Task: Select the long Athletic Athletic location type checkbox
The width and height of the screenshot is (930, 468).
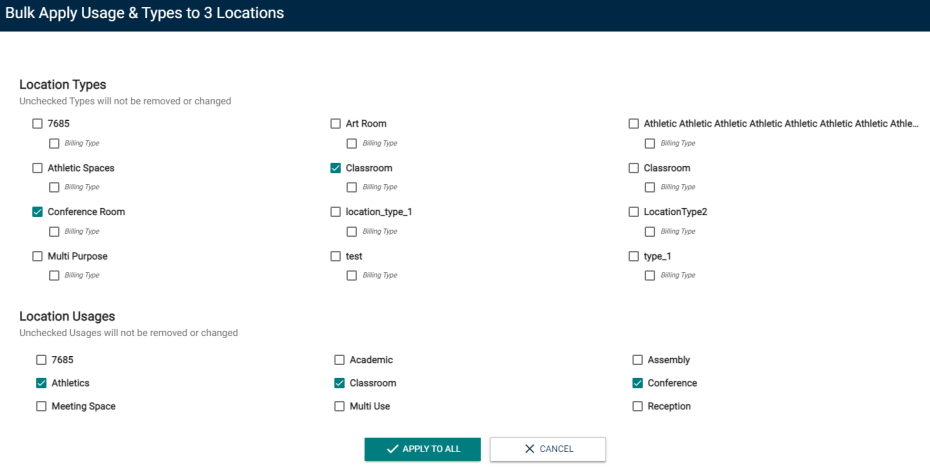Action: pos(634,123)
